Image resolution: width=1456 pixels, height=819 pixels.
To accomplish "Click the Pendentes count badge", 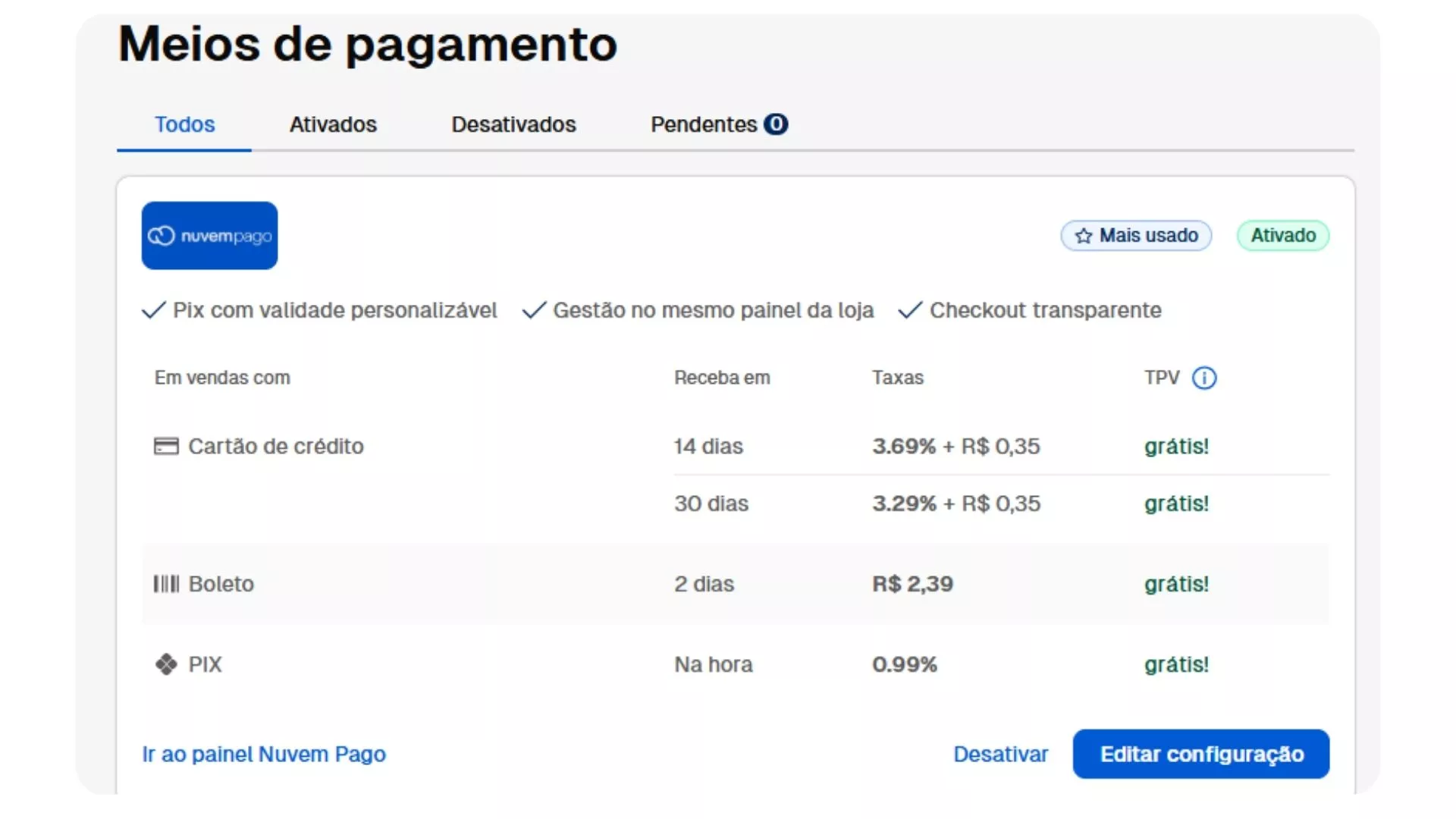I will coord(776,124).
